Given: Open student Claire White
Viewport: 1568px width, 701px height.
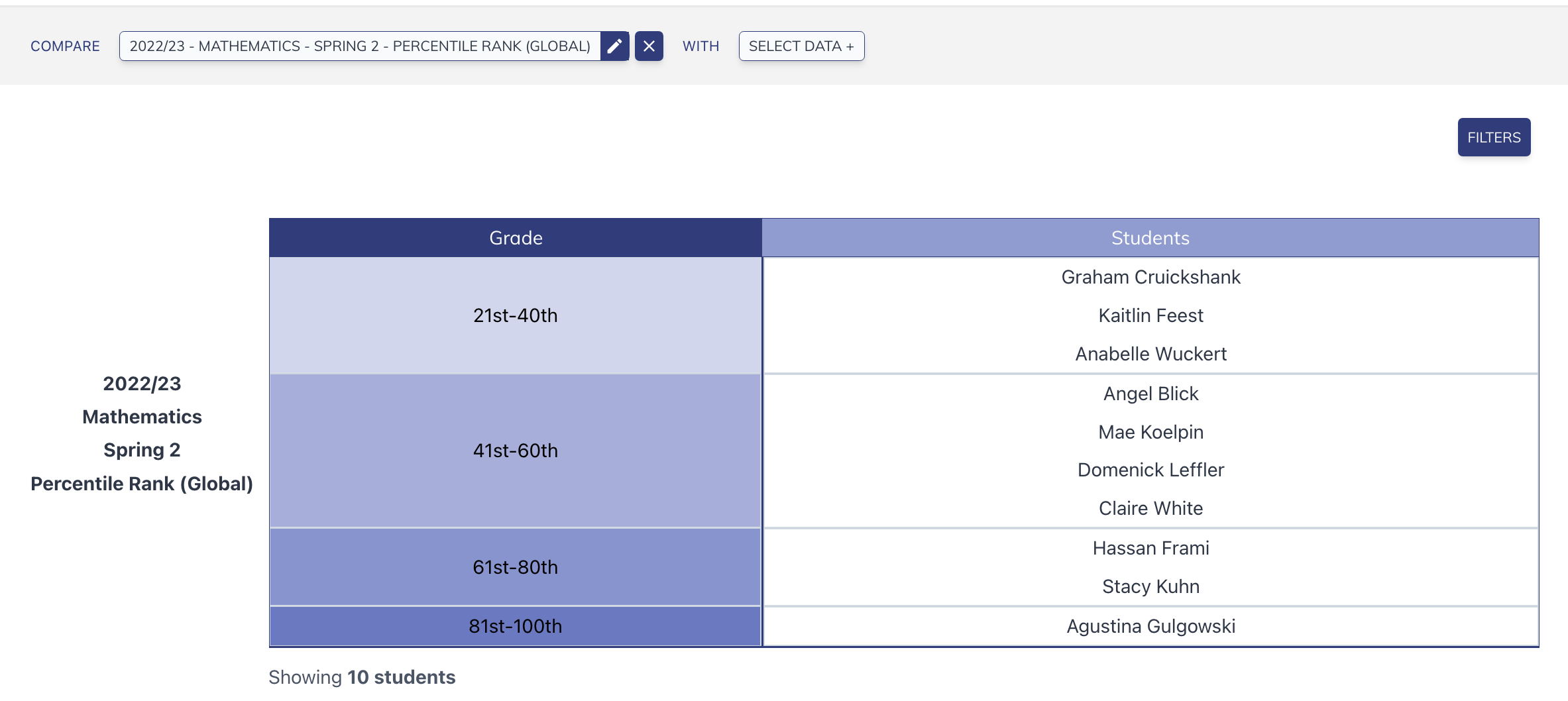Looking at the screenshot, I should [1150, 508].
